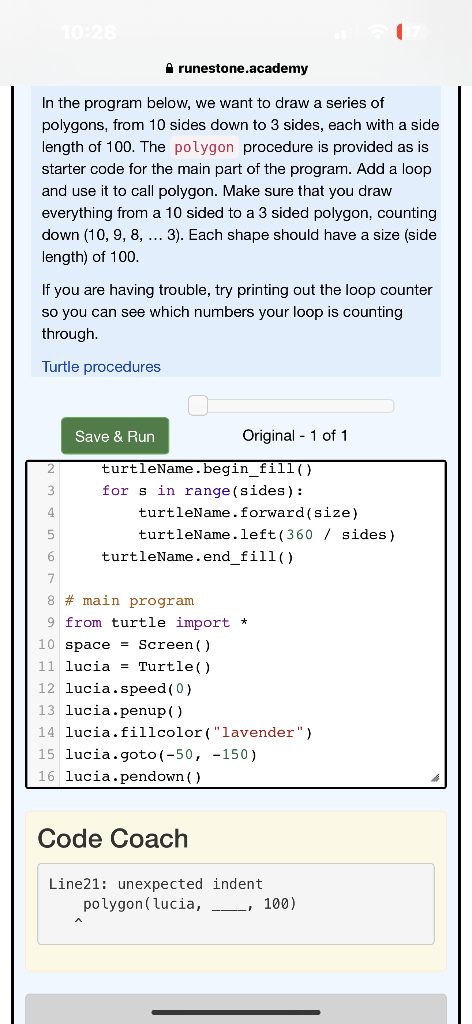
Task: Click line 'lucia.speed(0)'
Action: (129, 689)
